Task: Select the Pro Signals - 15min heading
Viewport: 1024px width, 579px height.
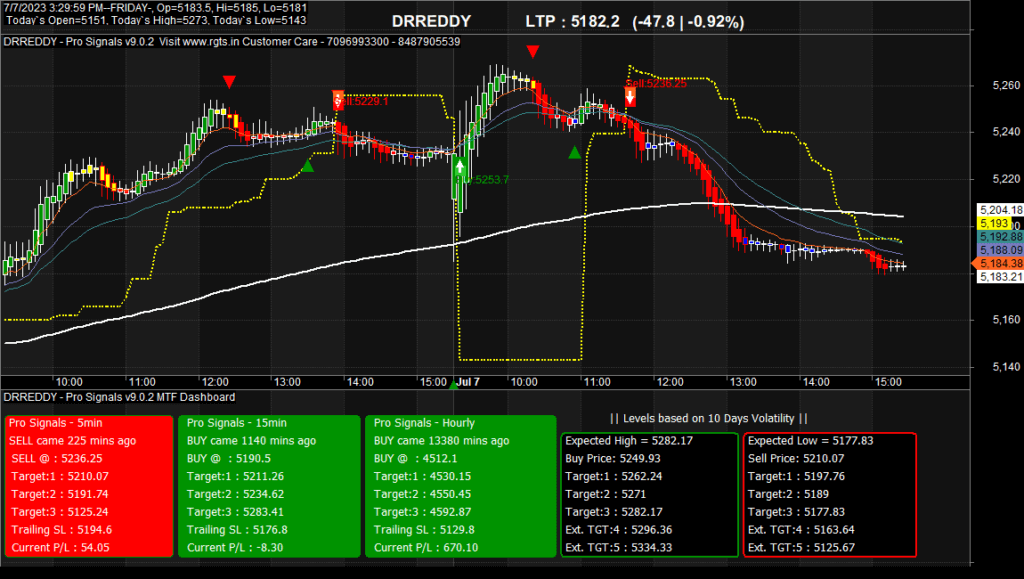Action: pyautogui.click(x=236, y=423)
